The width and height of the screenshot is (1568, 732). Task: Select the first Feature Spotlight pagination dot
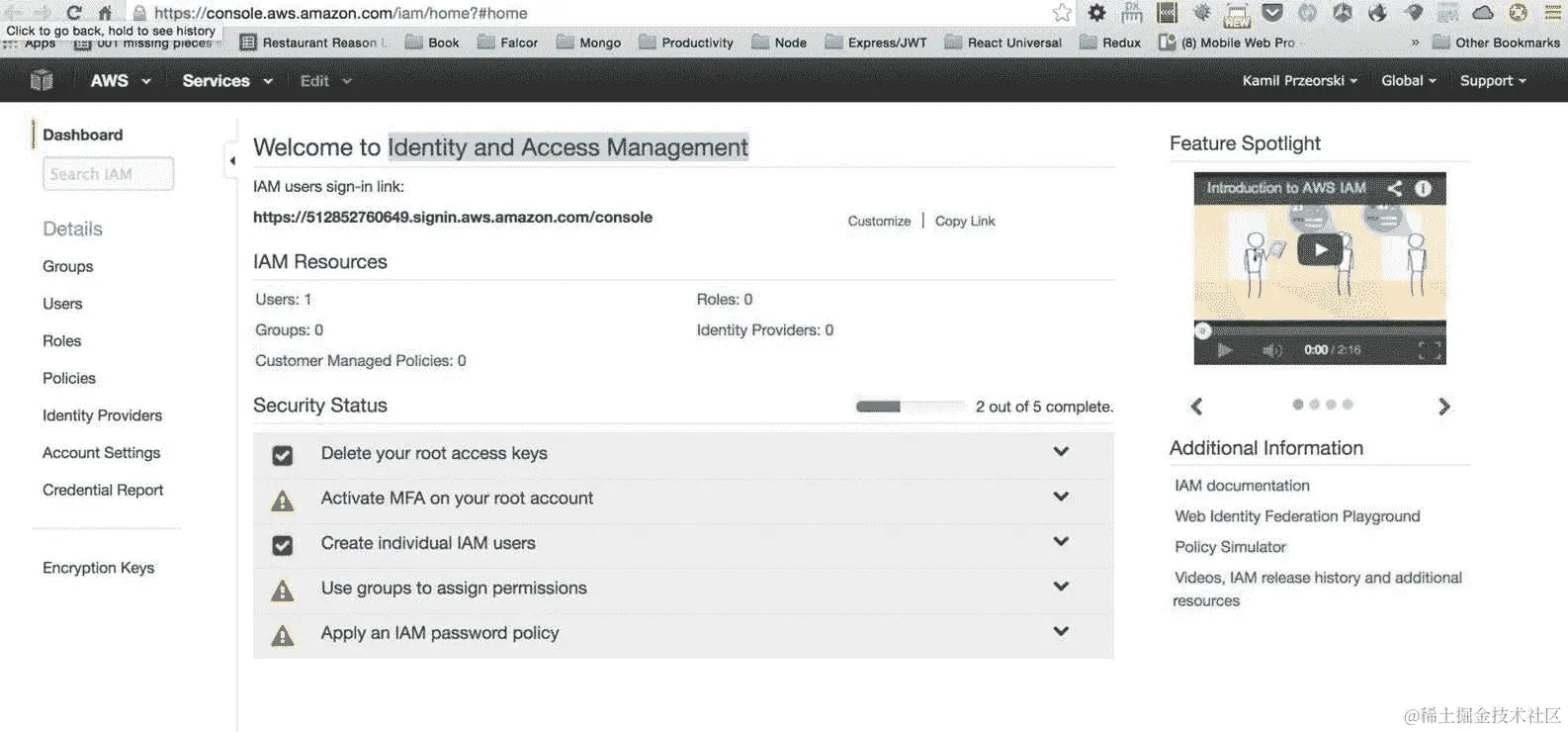[x=1298, y=405]
